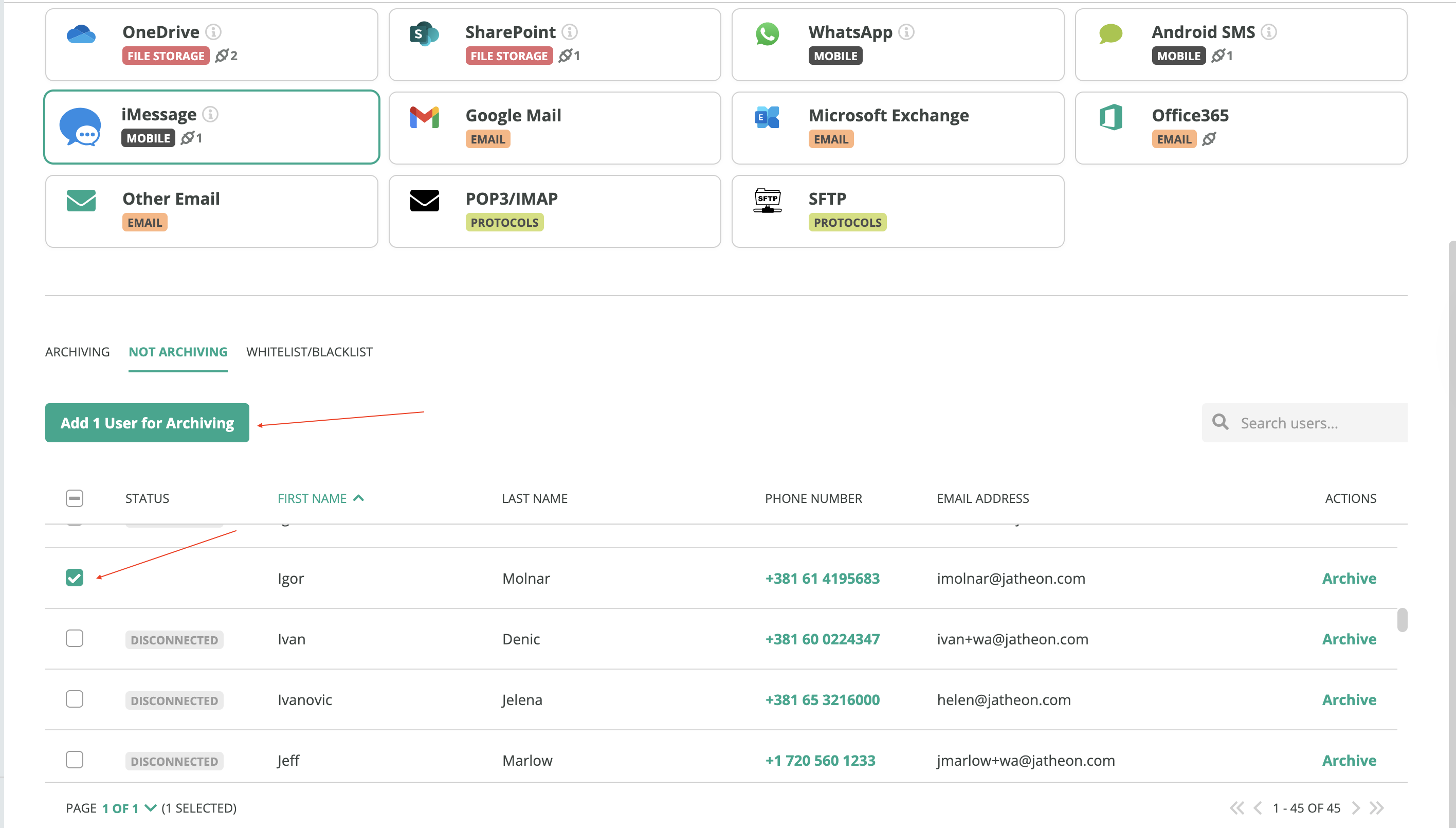Sort by First Name column
Viewport: 1456px width, 828px height.
321,499
